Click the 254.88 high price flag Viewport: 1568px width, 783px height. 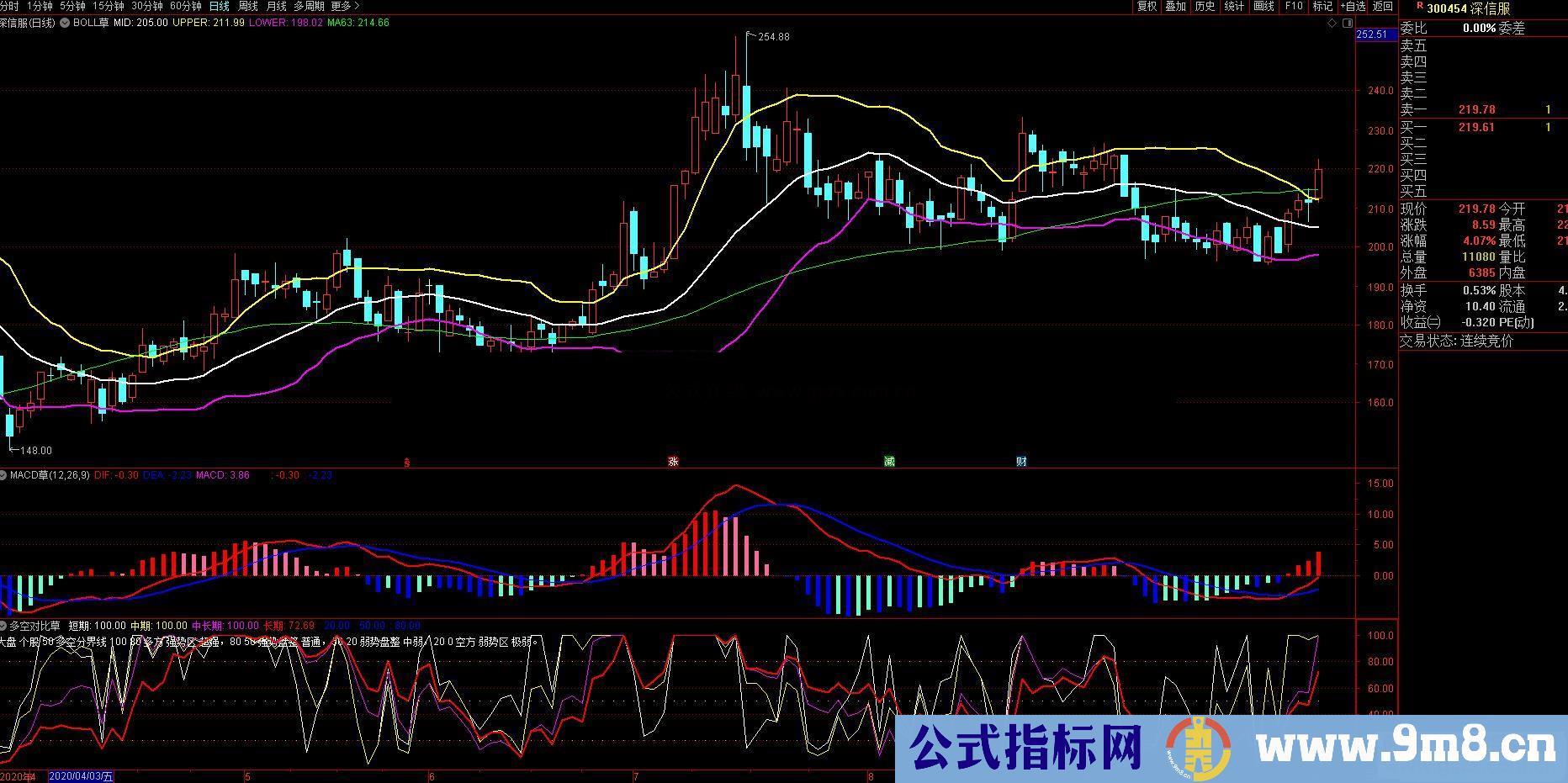point(773,37)
